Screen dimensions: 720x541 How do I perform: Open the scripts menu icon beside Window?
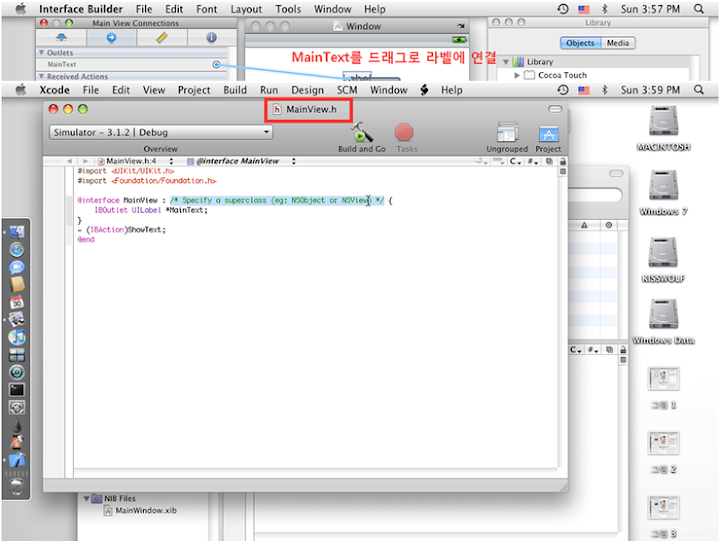click(424, 90)
